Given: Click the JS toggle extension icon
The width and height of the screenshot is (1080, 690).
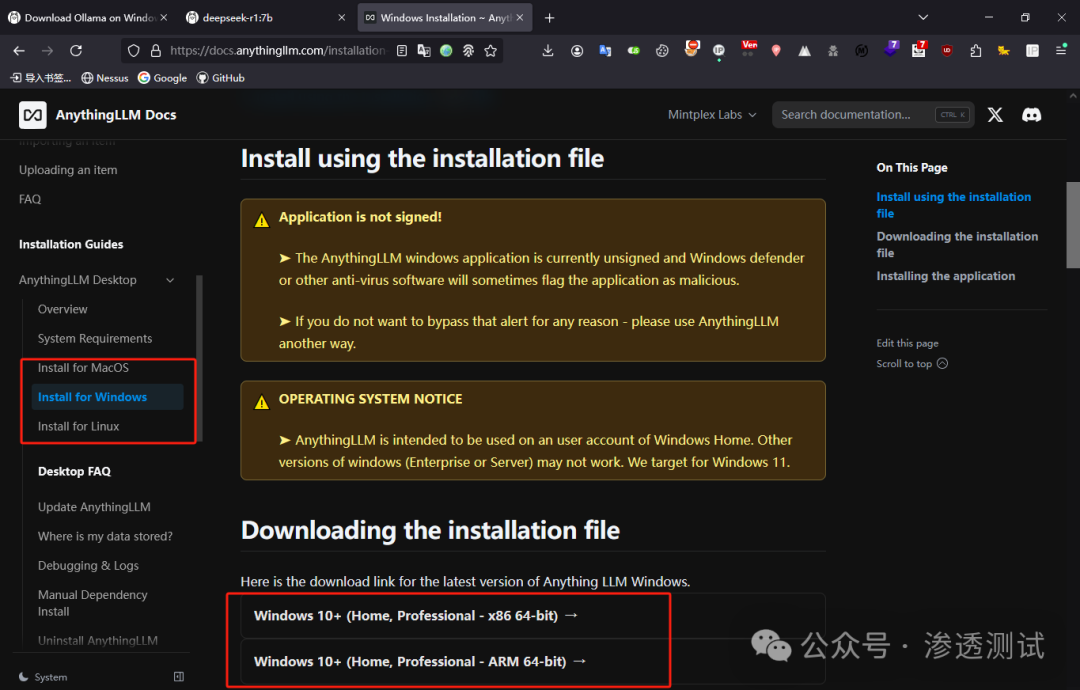Looking at the screenshot, I should click(x=634, y=50).
